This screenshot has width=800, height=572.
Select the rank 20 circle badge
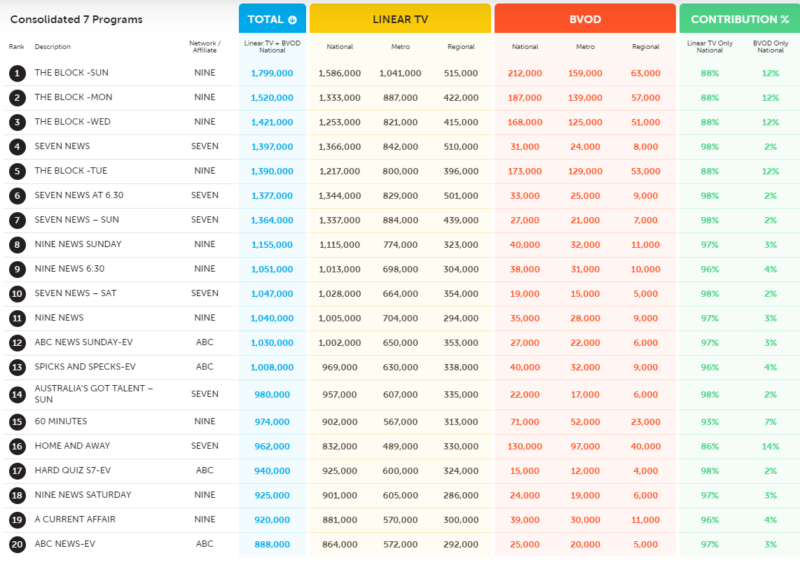tap(17, 544)
